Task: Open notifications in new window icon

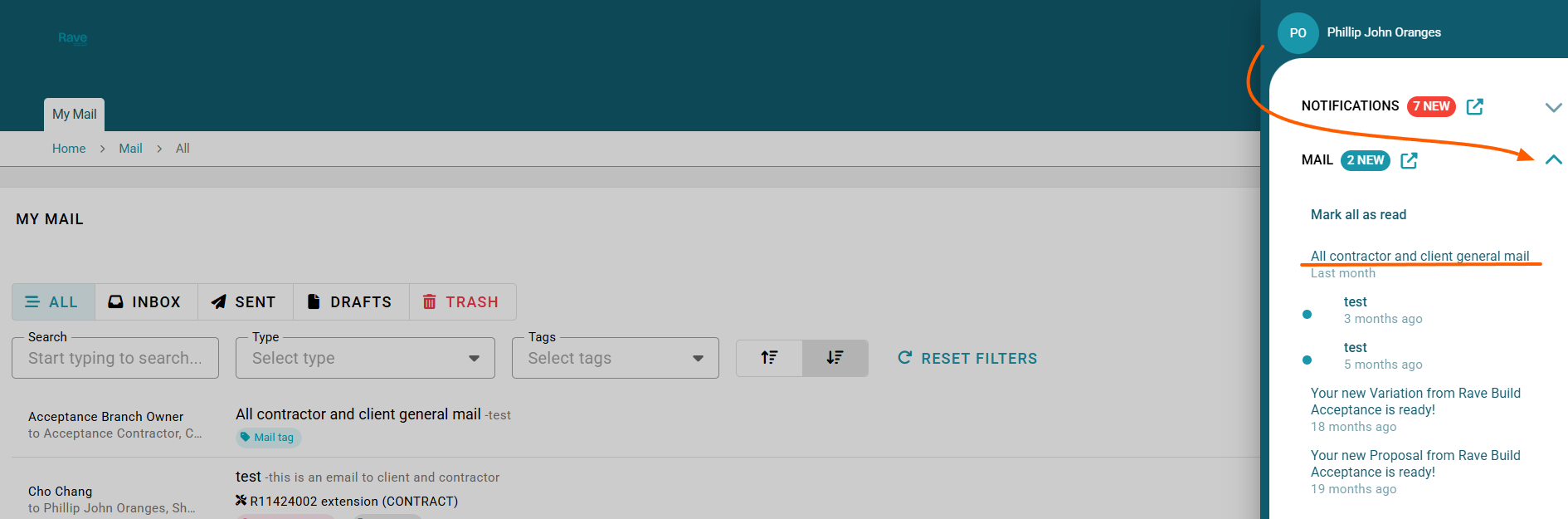Action: click(x=1474, y=106)
